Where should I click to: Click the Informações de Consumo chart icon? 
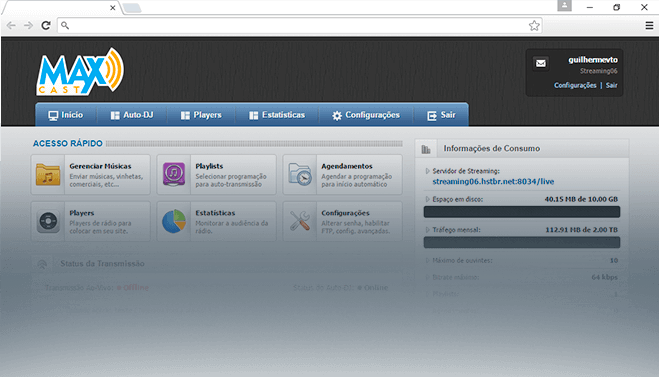pyautogui.click(x=426, y=149)
